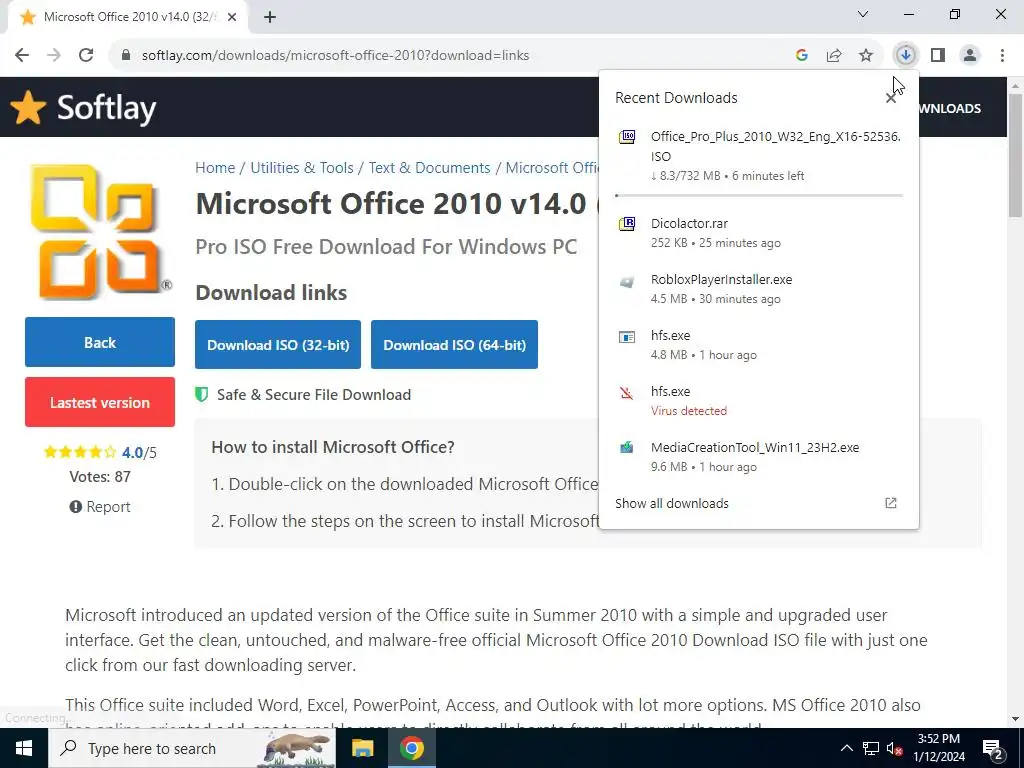
Task: Open the Chrome three-dot menu
Action: pyautogui.click(x=1002, y=56)
